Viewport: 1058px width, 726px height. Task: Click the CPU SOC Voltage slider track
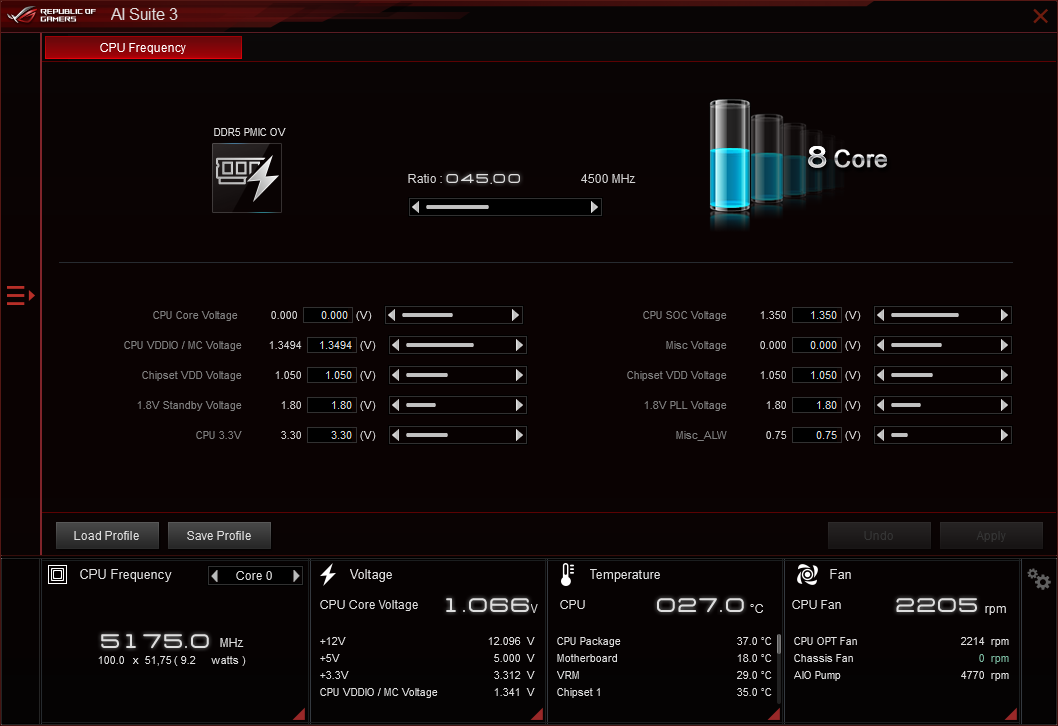tap(942, 315)
